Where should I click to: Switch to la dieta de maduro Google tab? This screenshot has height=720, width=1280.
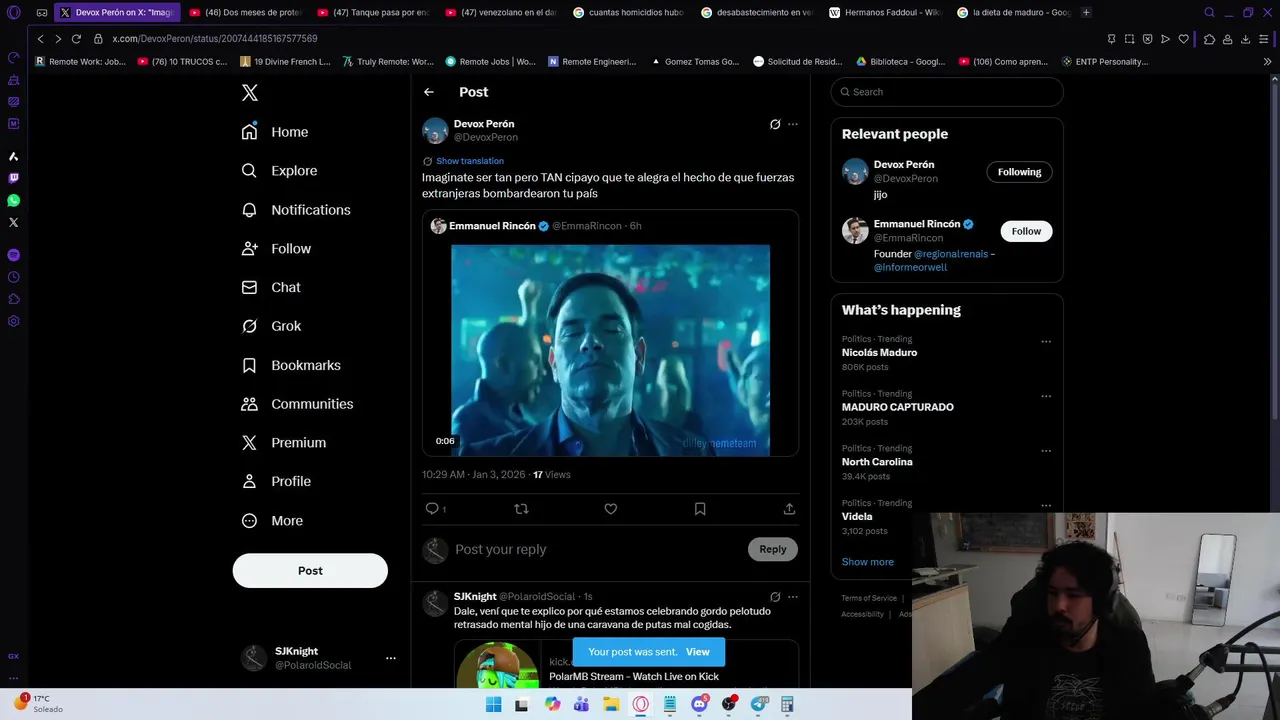(x=1013, y=13)
